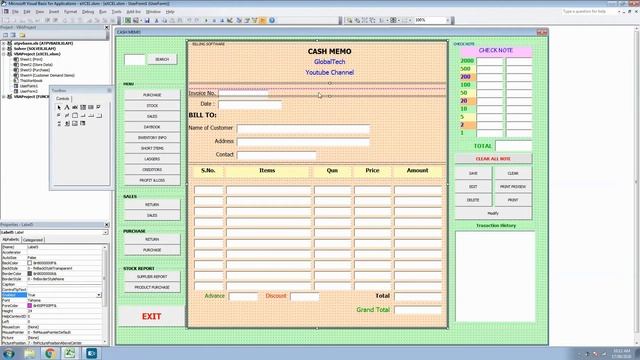Screen dimensions: 640x360
Task: Click the red EXIT button
Action: [x=151, y=316]
